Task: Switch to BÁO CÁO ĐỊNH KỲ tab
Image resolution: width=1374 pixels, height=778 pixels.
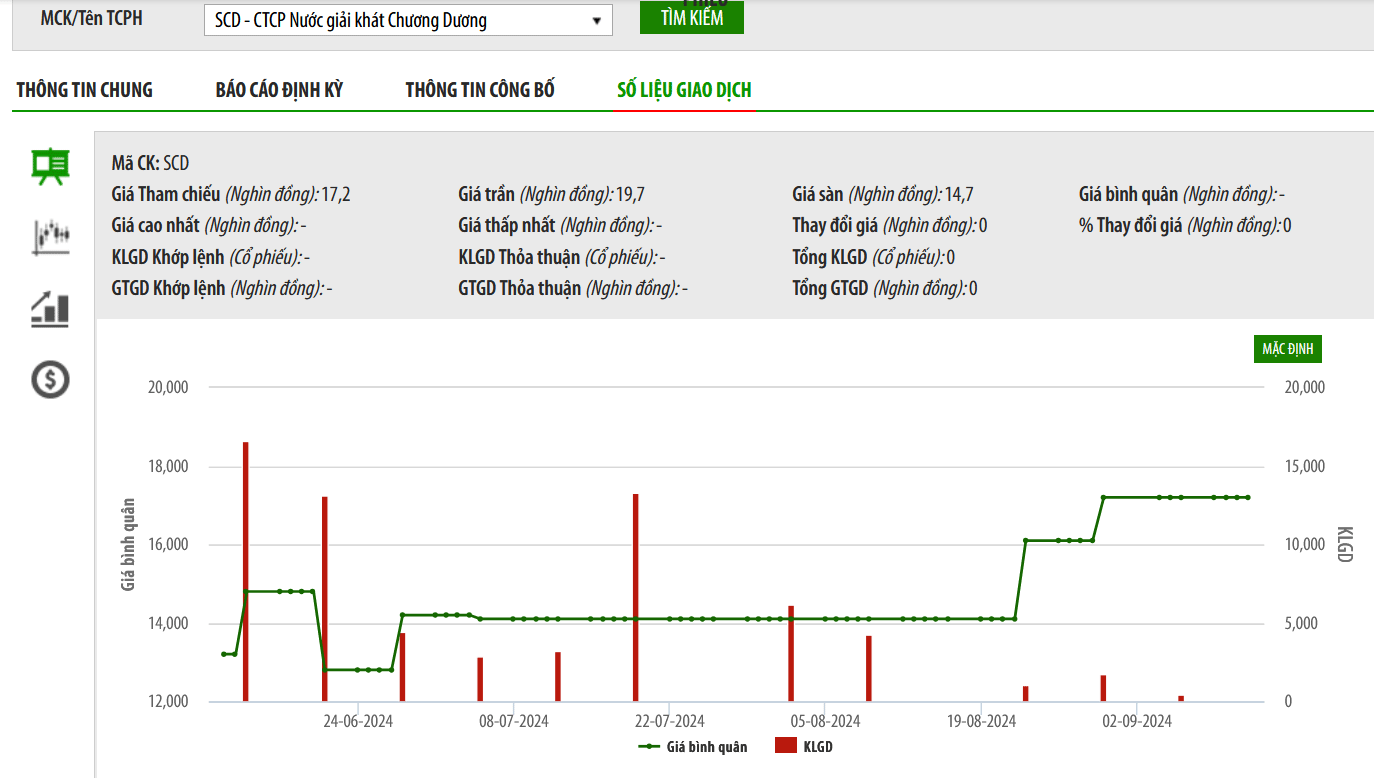Action: pos(279,90)
